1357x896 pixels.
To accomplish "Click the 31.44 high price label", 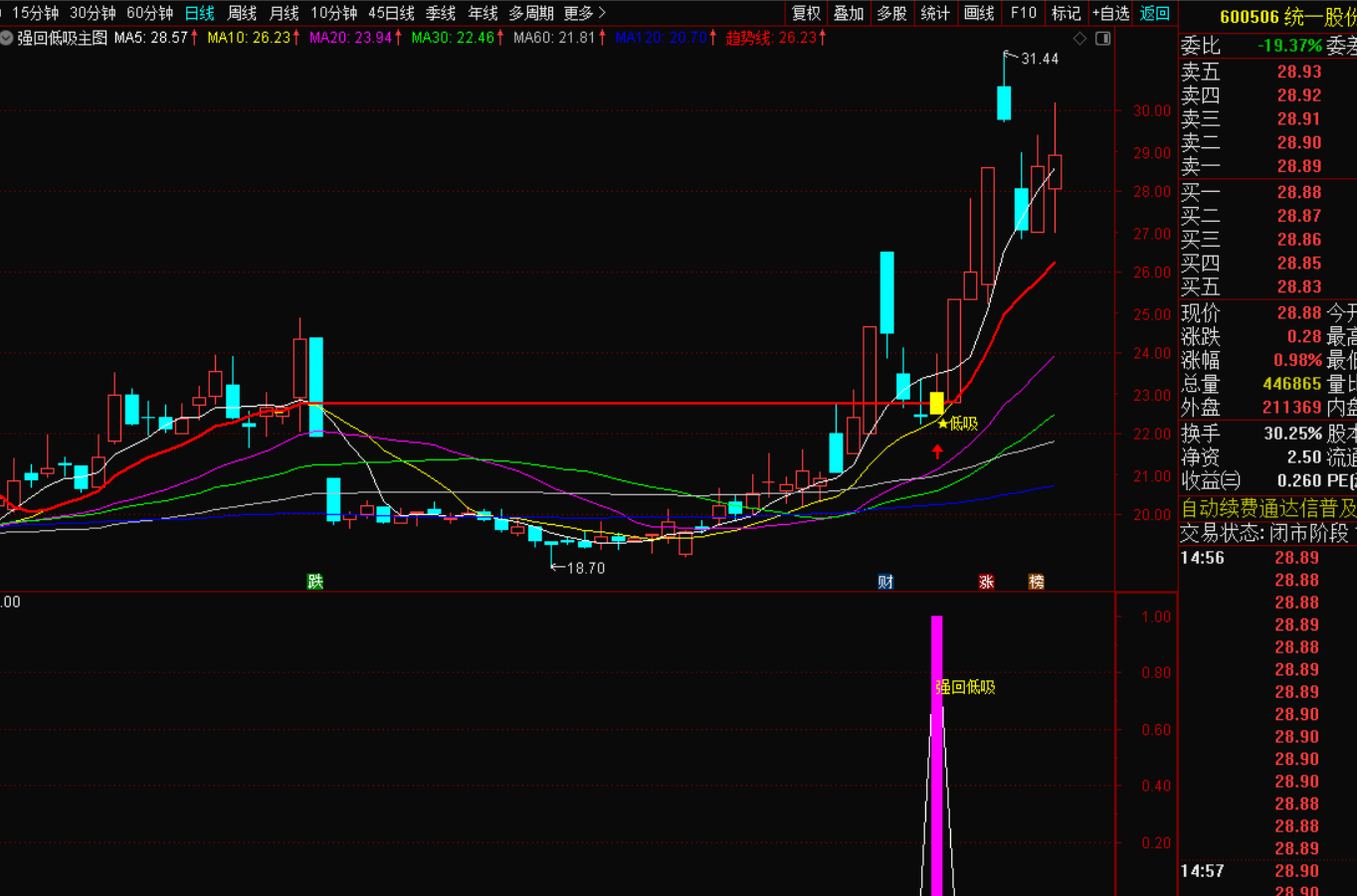I will coord(1040,59).
